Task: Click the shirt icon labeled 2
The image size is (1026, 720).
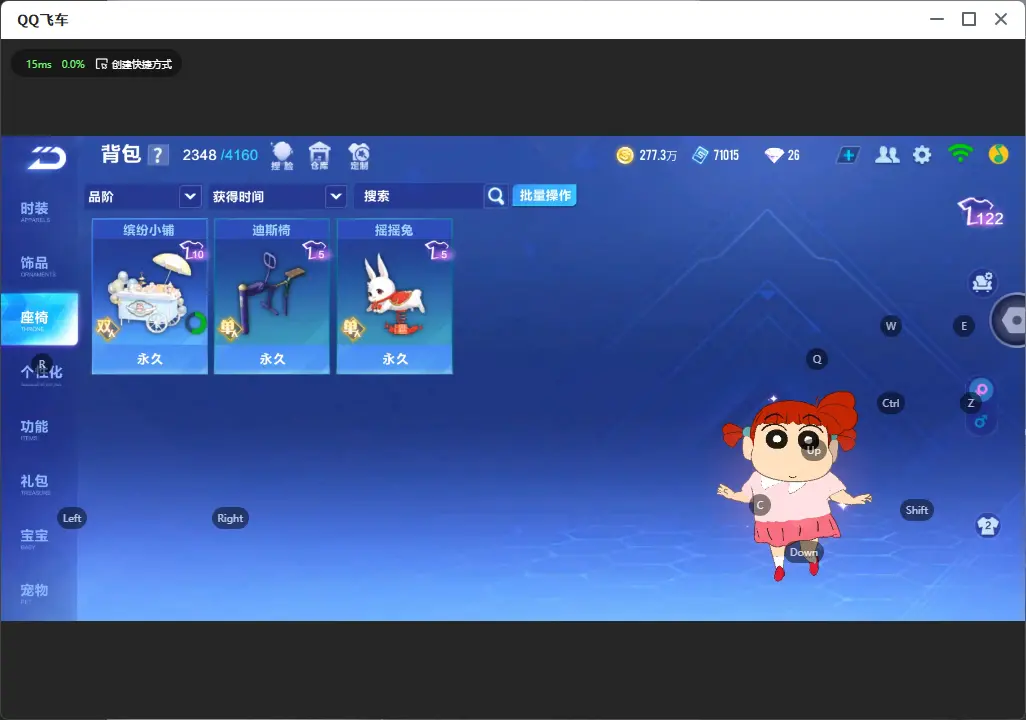Action: pyautogui.click(x=987, y=526)
